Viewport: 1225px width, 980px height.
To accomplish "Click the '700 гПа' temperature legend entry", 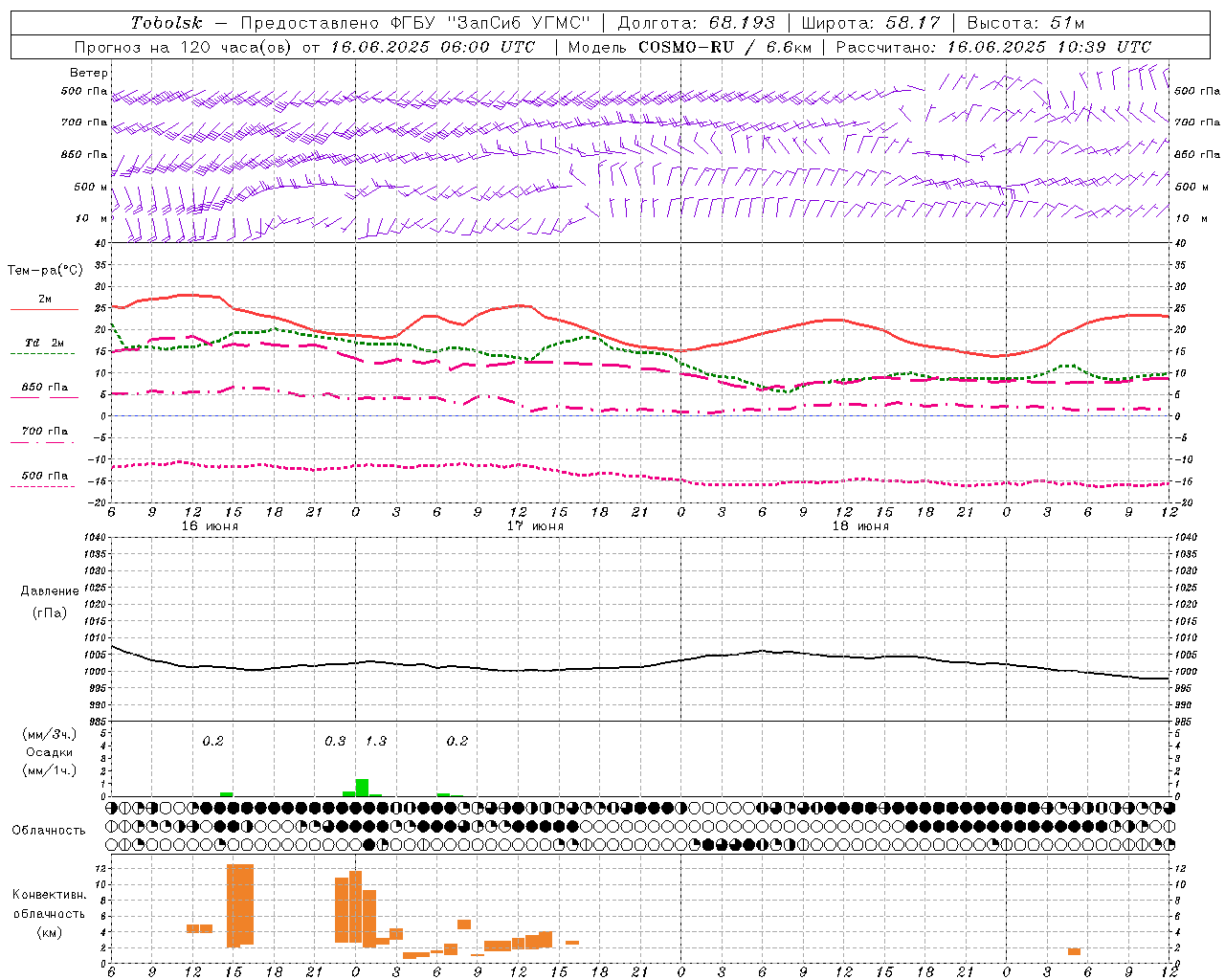I will point(45,432).
